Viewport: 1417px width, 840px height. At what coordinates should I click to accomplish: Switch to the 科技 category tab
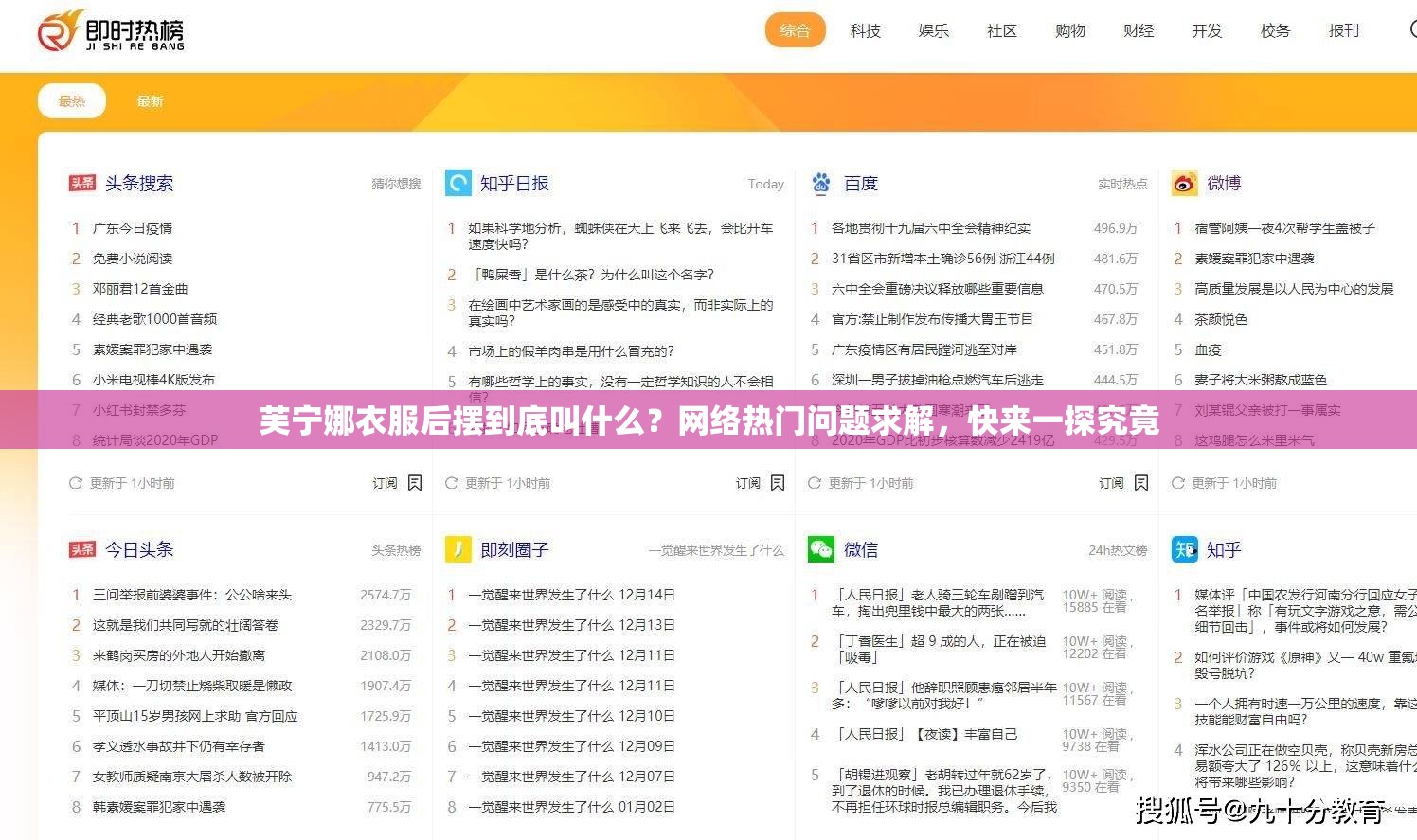(x=865, y=30)
